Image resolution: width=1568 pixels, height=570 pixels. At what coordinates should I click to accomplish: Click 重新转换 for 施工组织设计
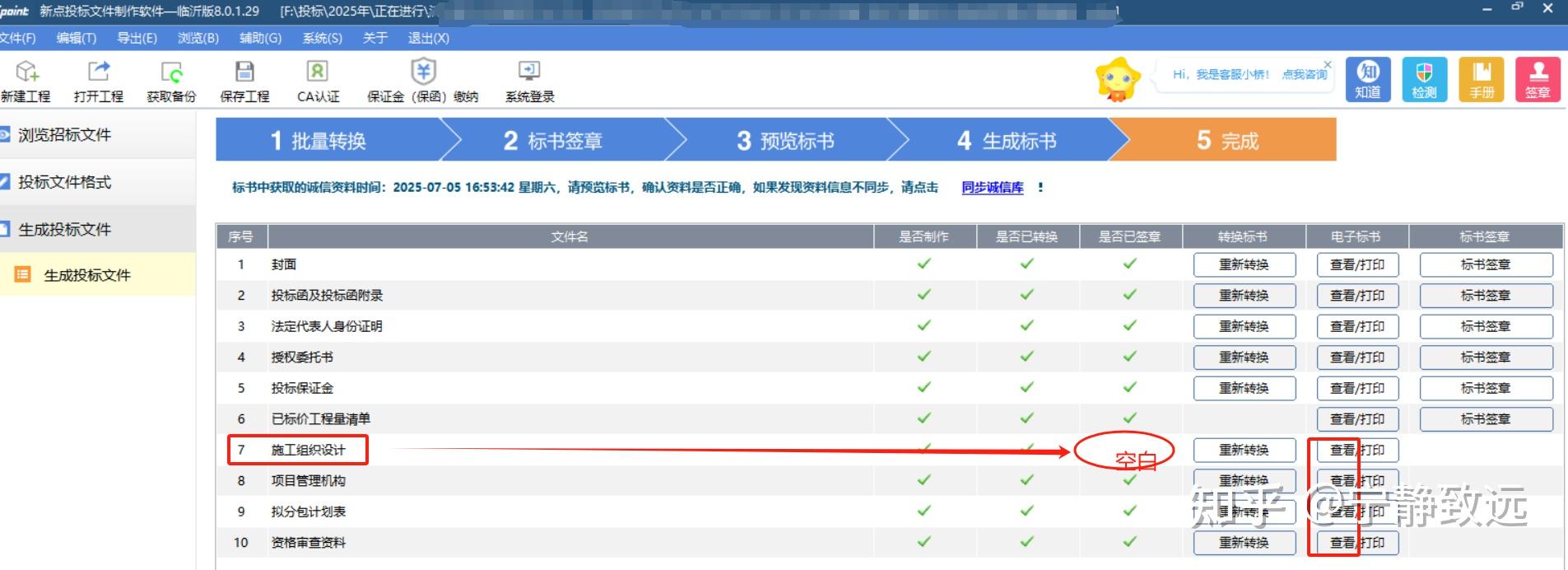1245,450
